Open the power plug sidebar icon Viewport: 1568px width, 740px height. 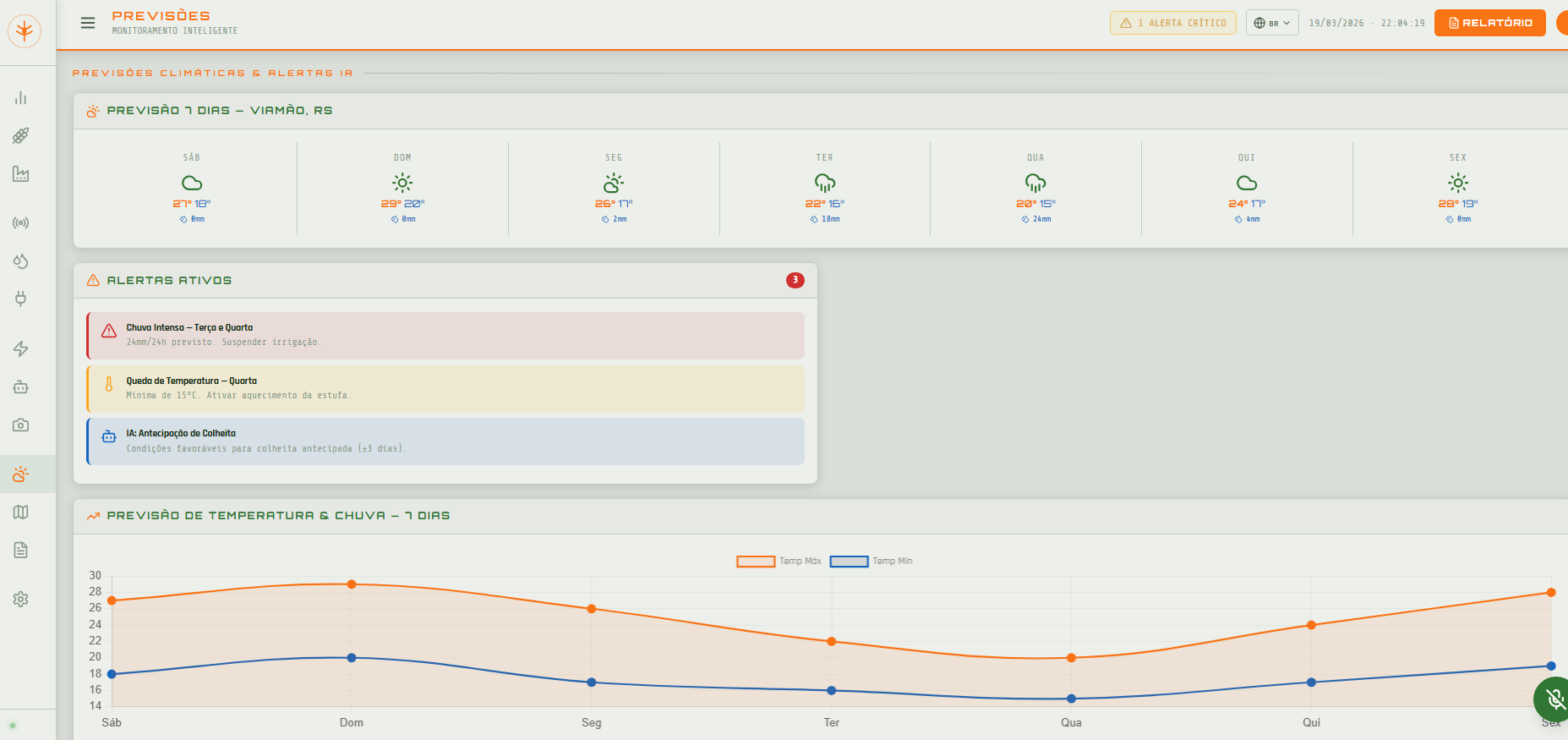point(21,299)
